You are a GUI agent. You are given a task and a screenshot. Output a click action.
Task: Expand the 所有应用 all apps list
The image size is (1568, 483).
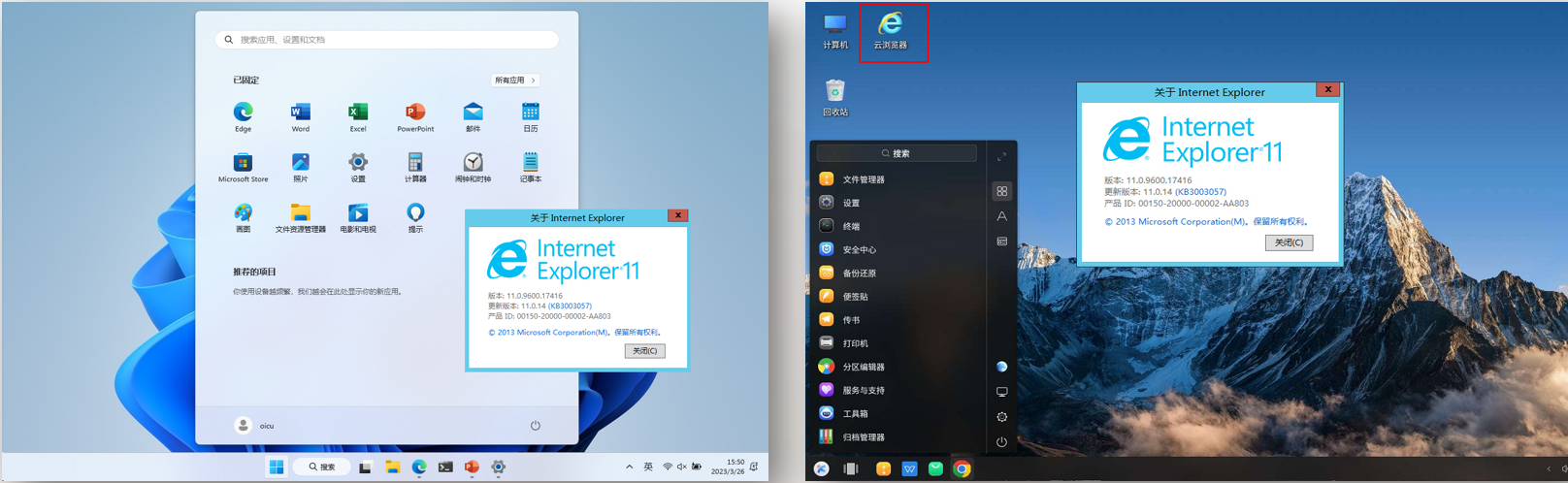tap(515, 80)
